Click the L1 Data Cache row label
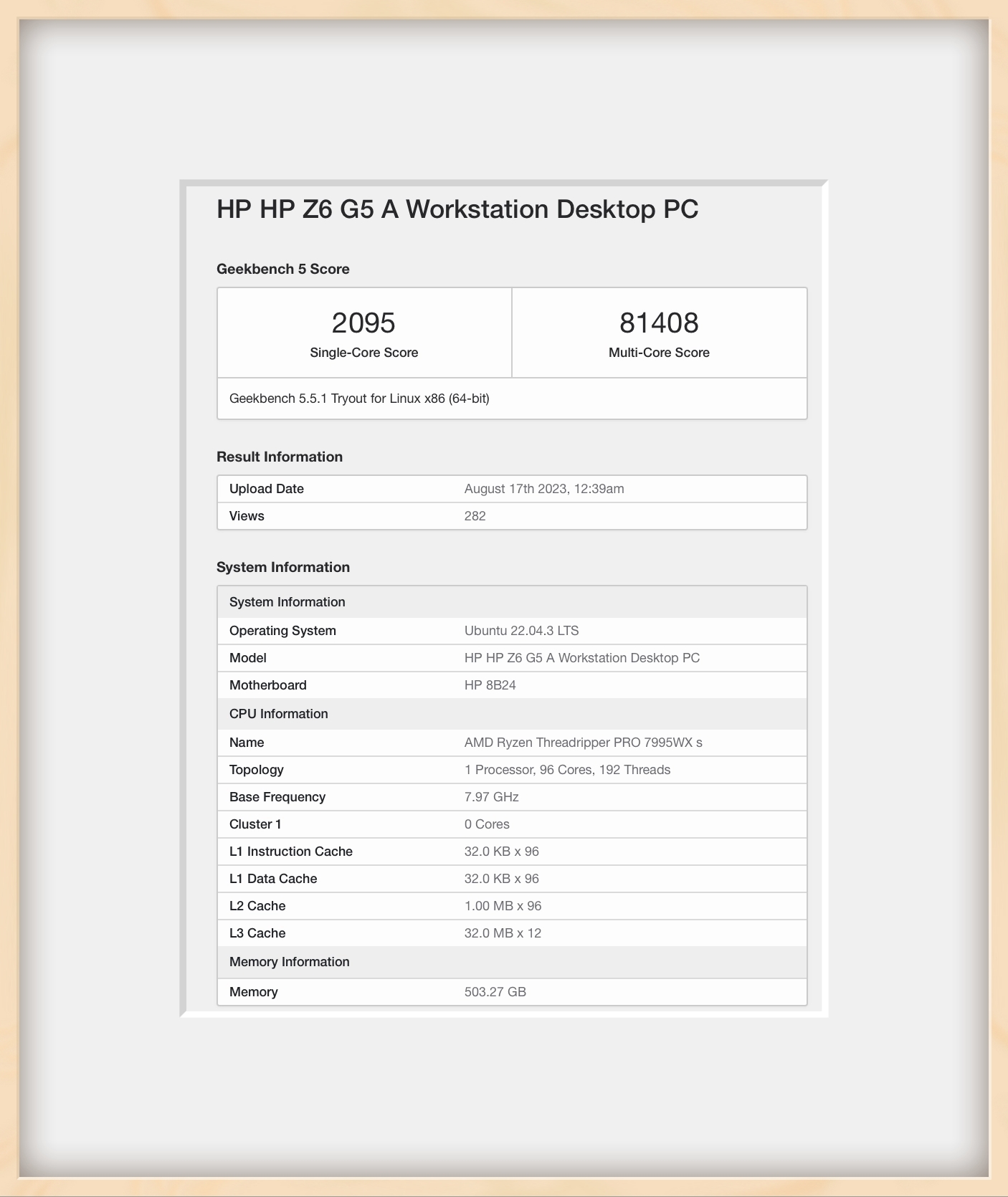Viewport: 1008px width, 1197px height. [273, 879]
